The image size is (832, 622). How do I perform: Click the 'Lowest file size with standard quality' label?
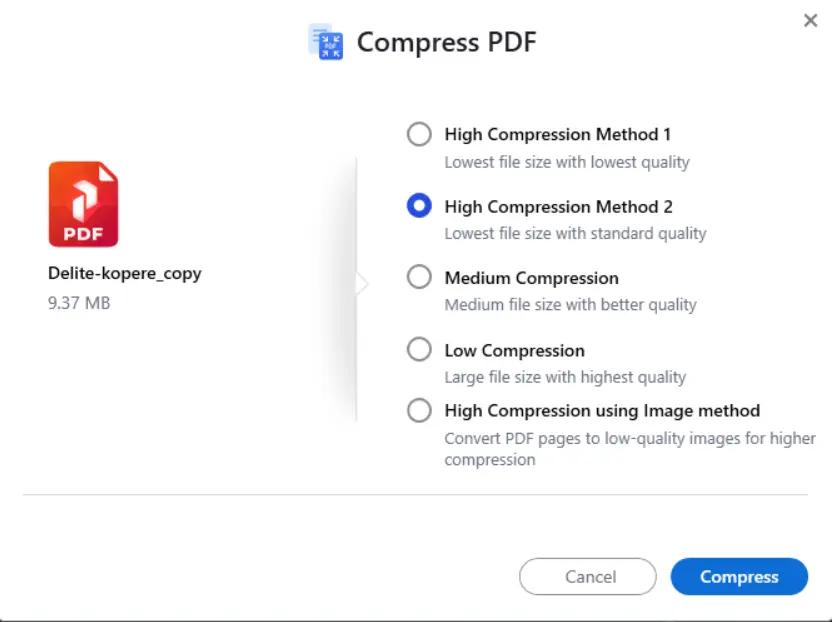[576, 233]
